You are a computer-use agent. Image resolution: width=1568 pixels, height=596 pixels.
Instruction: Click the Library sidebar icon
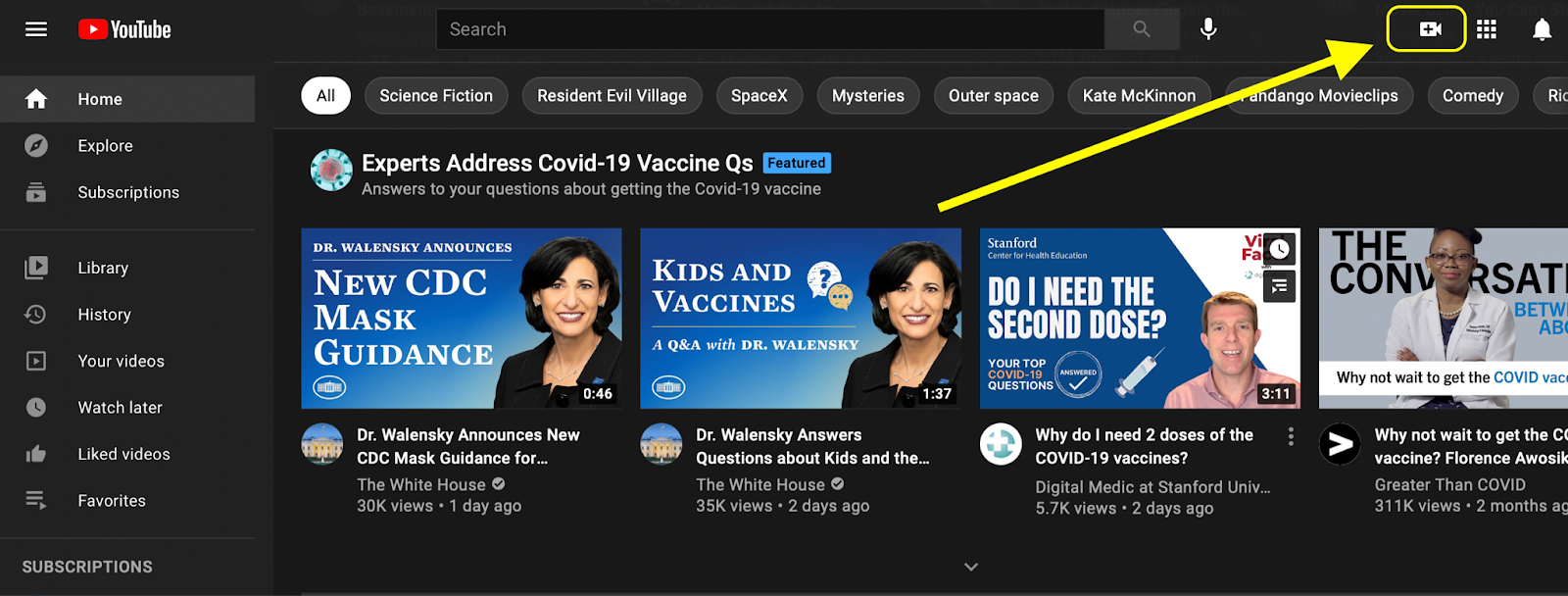[36, 268]
